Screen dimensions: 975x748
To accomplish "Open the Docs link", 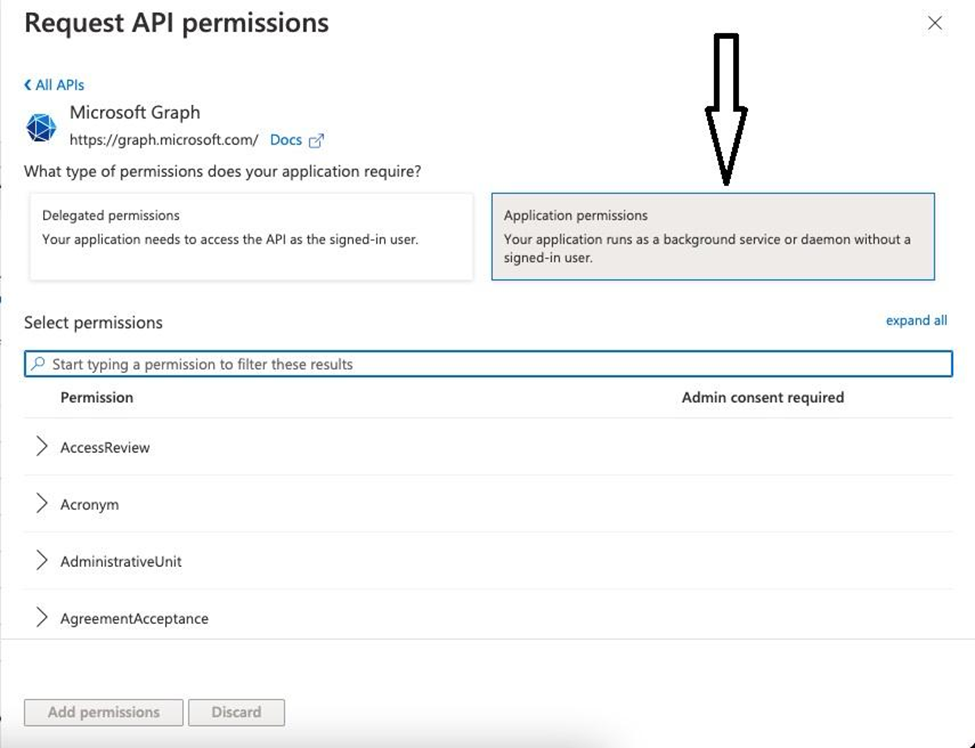I will (x=285, y=140).
